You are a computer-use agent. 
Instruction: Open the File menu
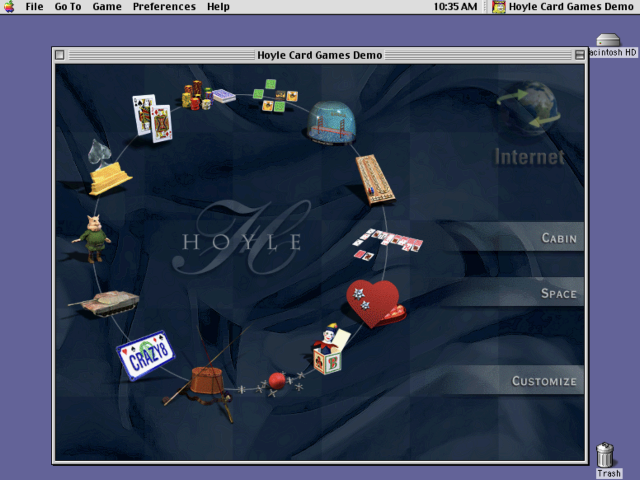coord(34,7)
